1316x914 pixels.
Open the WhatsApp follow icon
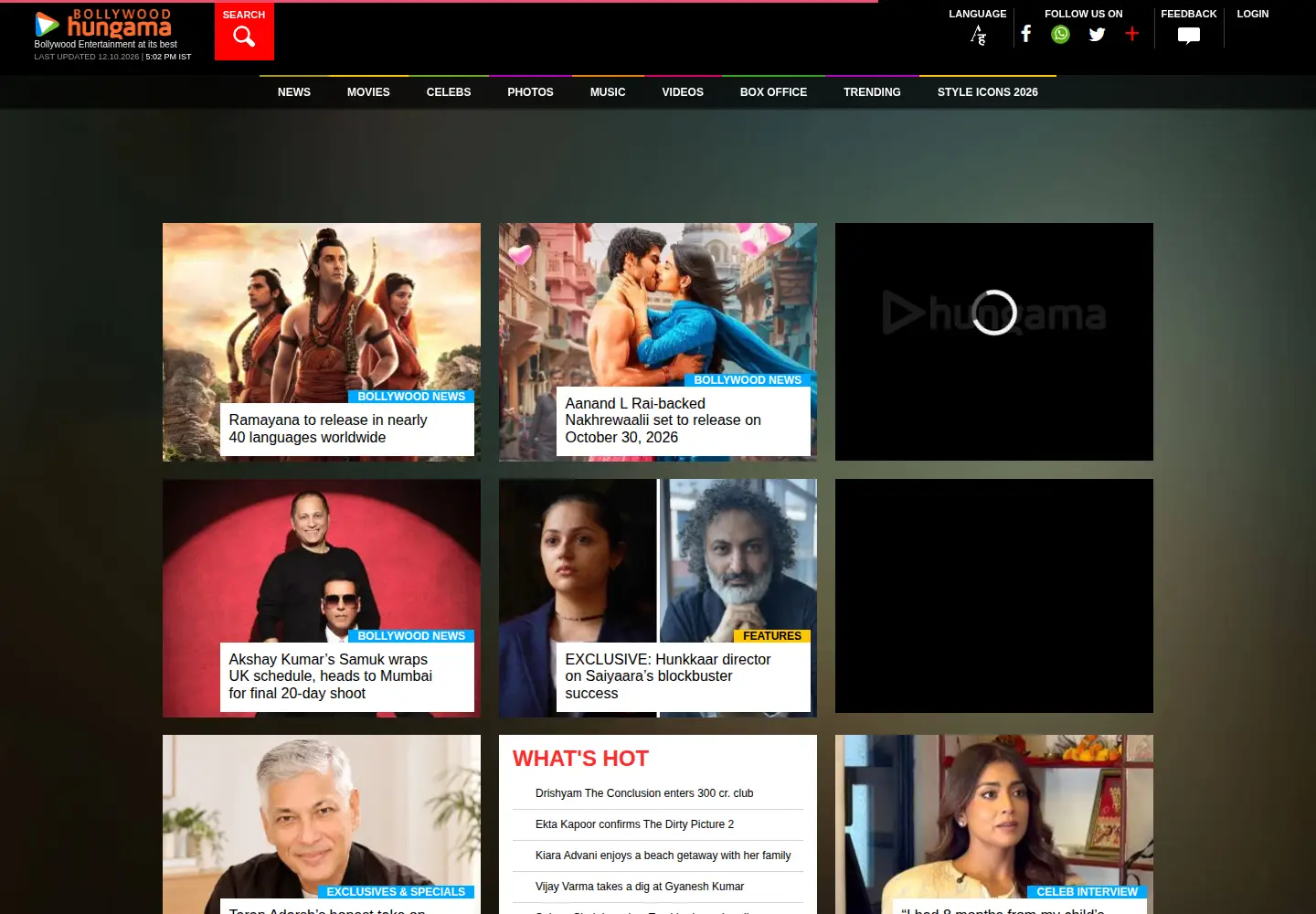pos(1061,34)
